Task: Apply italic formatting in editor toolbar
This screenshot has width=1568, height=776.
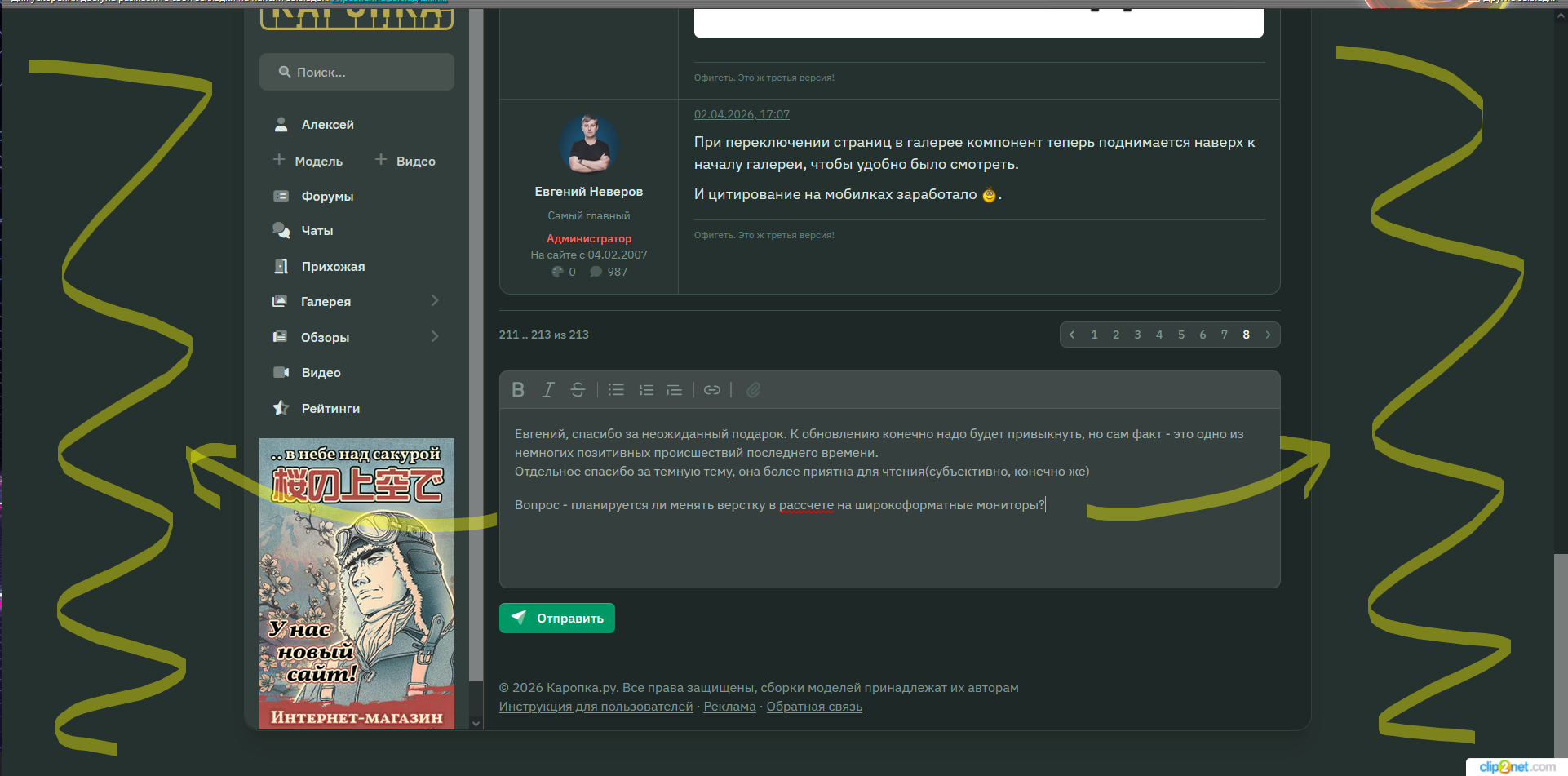Action: tap(548, 390)
